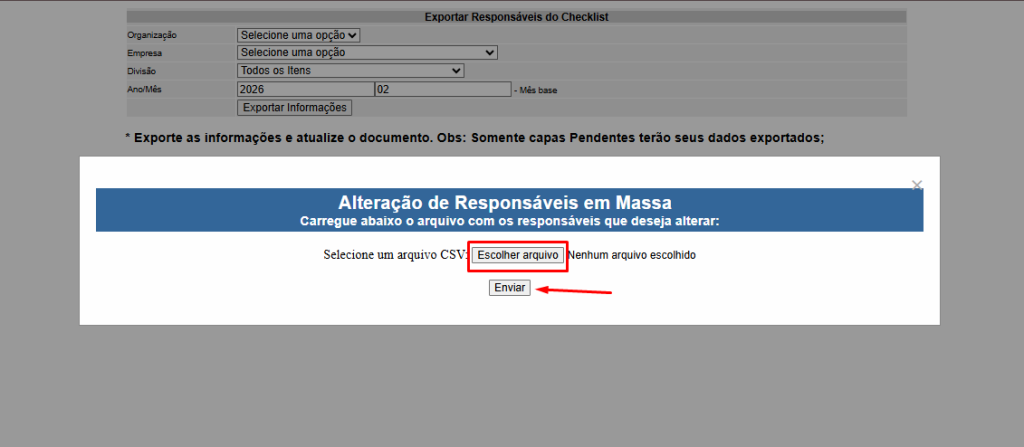Click the Carregue abaixo o arquivo subtitle
This screenshot has width=1024, height=447.
[x=509, y=219]
